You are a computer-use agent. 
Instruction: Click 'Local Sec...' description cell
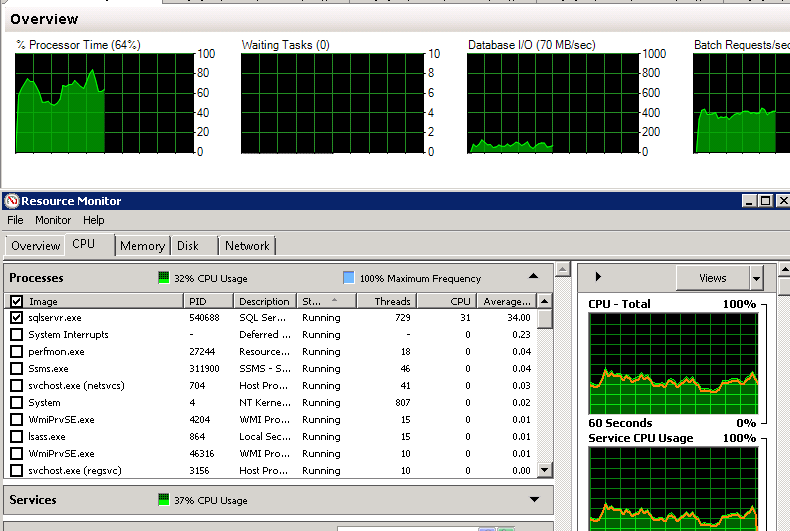pos(265,436)
